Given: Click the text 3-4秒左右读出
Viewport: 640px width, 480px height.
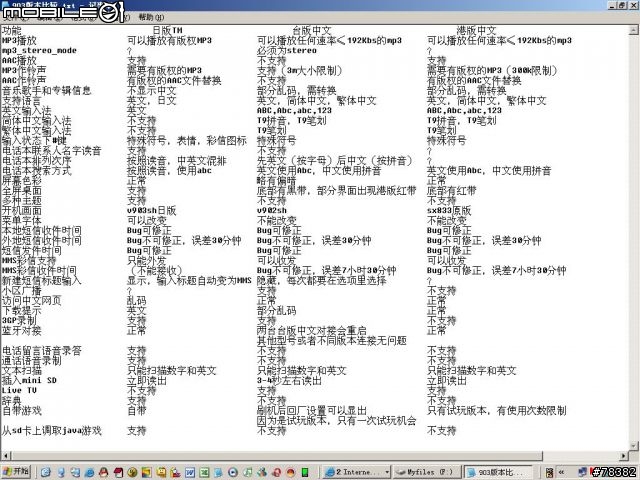Looking at the screenshot, I should click(x=289, y=381).
